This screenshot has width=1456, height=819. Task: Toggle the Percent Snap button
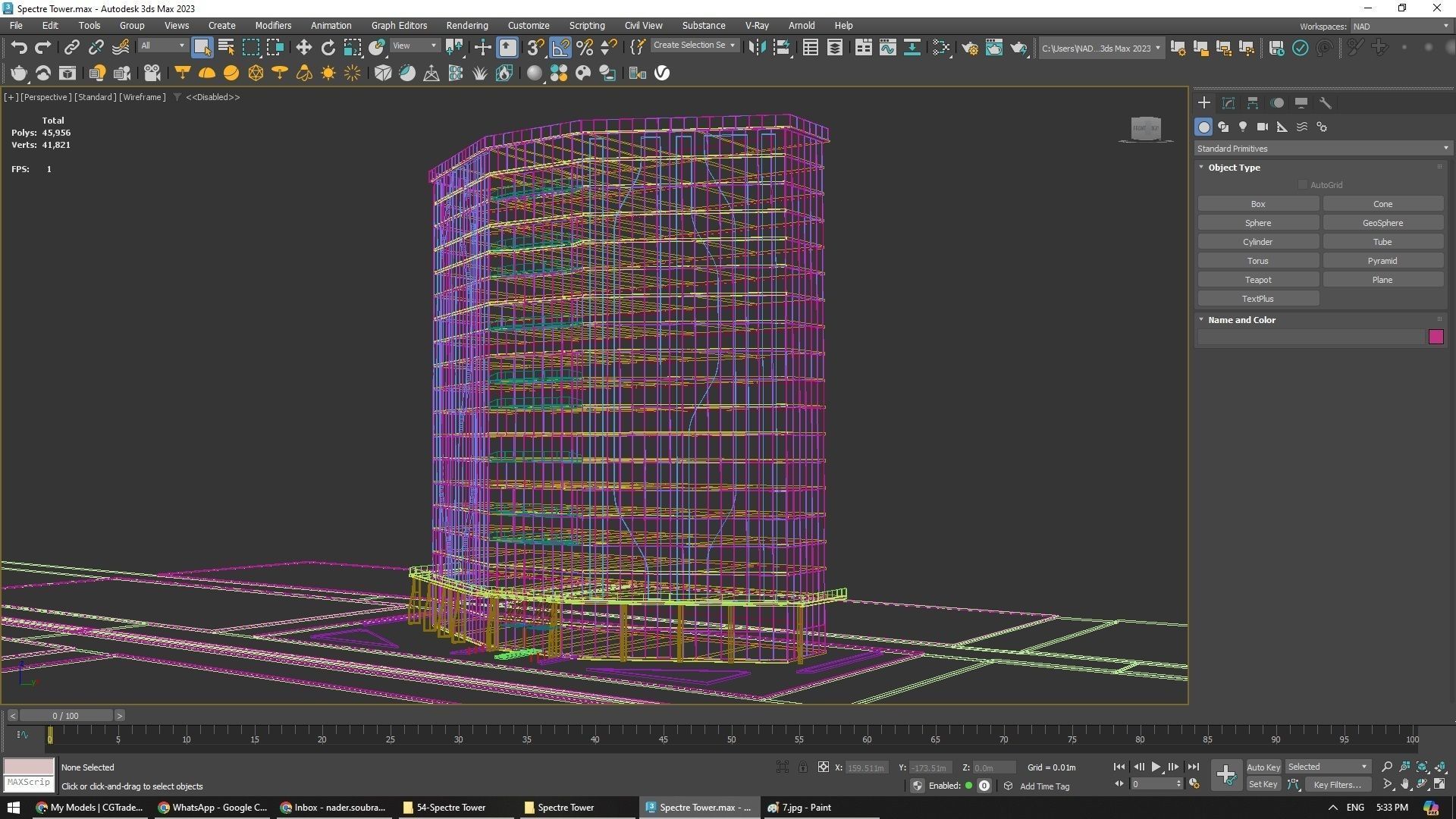pos(585,48)
